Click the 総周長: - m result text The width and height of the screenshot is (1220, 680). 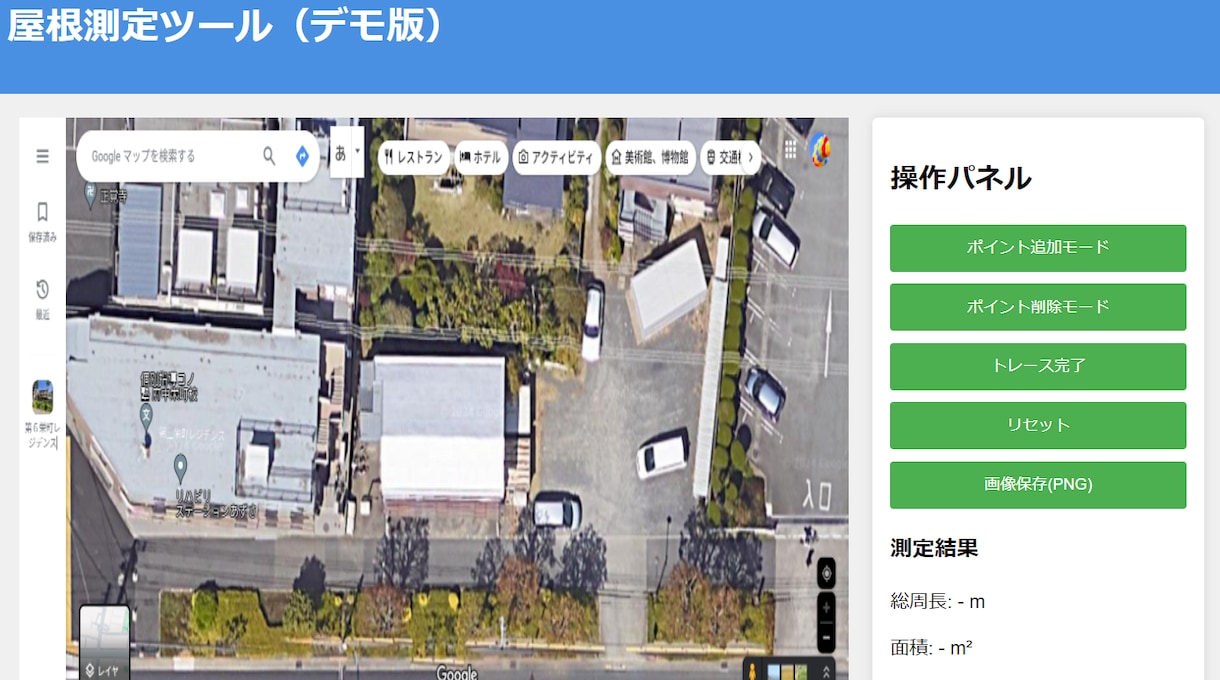coord(938,601)
